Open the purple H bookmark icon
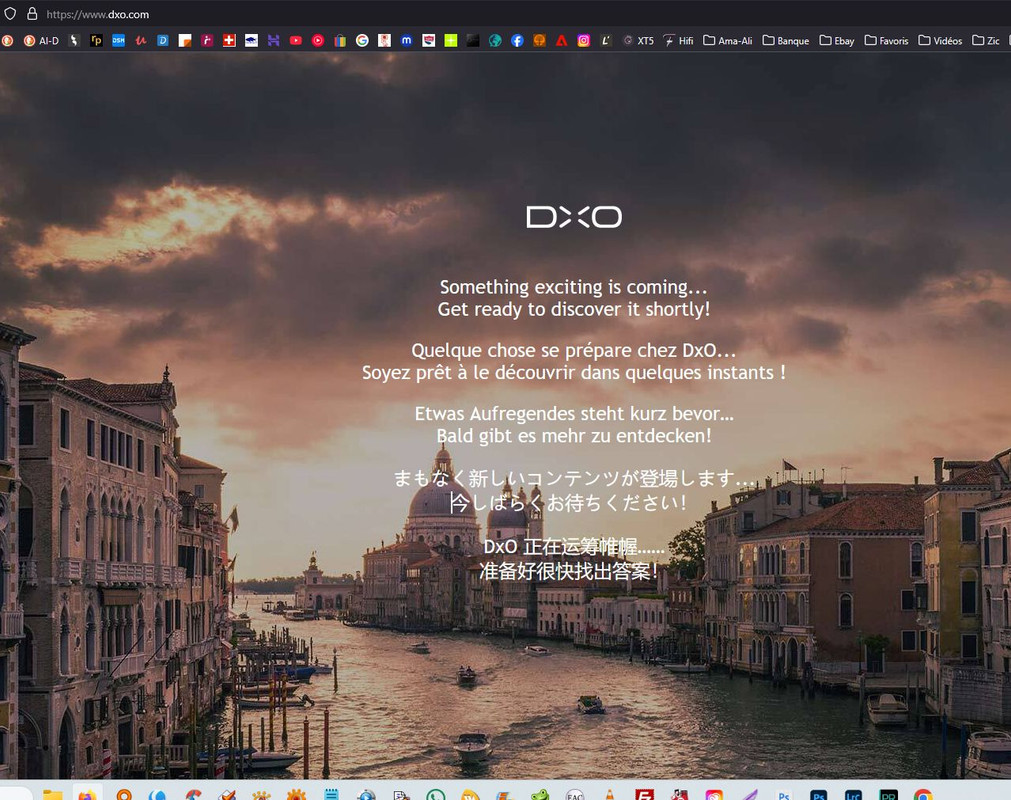The image size is (1011, 800). coord(273,41)
